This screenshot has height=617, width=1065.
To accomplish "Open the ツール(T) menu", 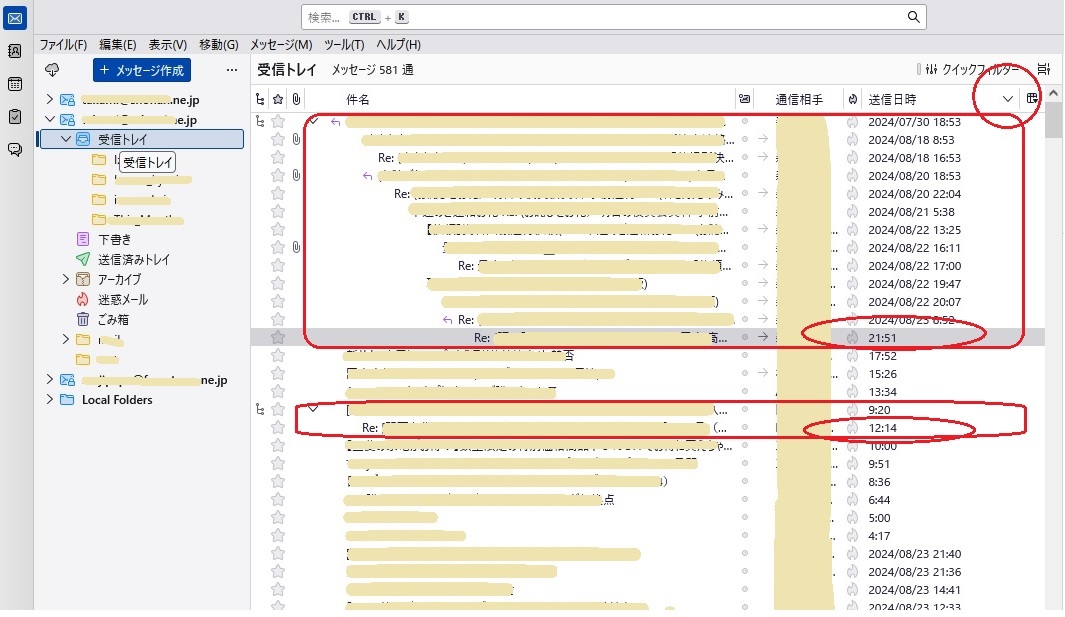I will click(x=344, y=45).
